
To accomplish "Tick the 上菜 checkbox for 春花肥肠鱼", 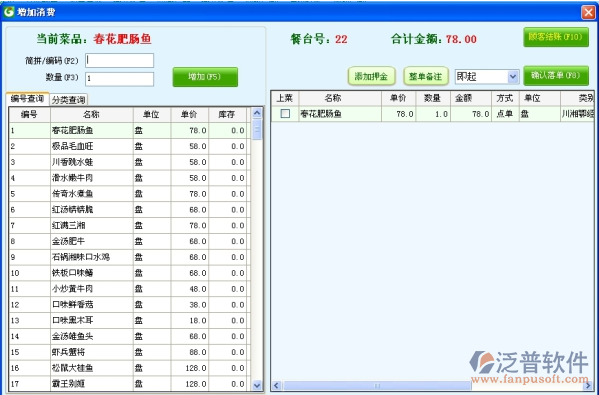I will (x=285, y=113).
